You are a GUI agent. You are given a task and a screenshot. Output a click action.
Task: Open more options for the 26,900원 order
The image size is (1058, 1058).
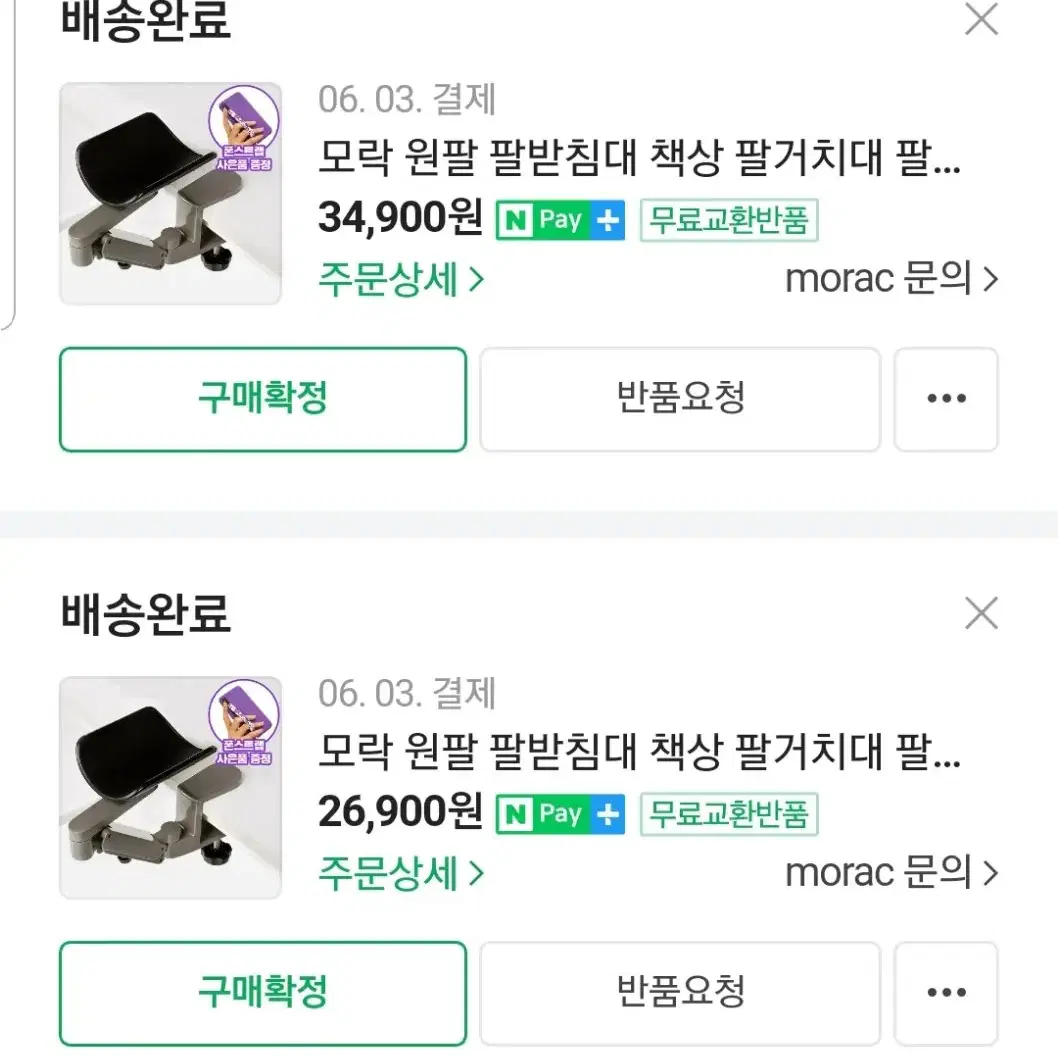pos(946,993)
